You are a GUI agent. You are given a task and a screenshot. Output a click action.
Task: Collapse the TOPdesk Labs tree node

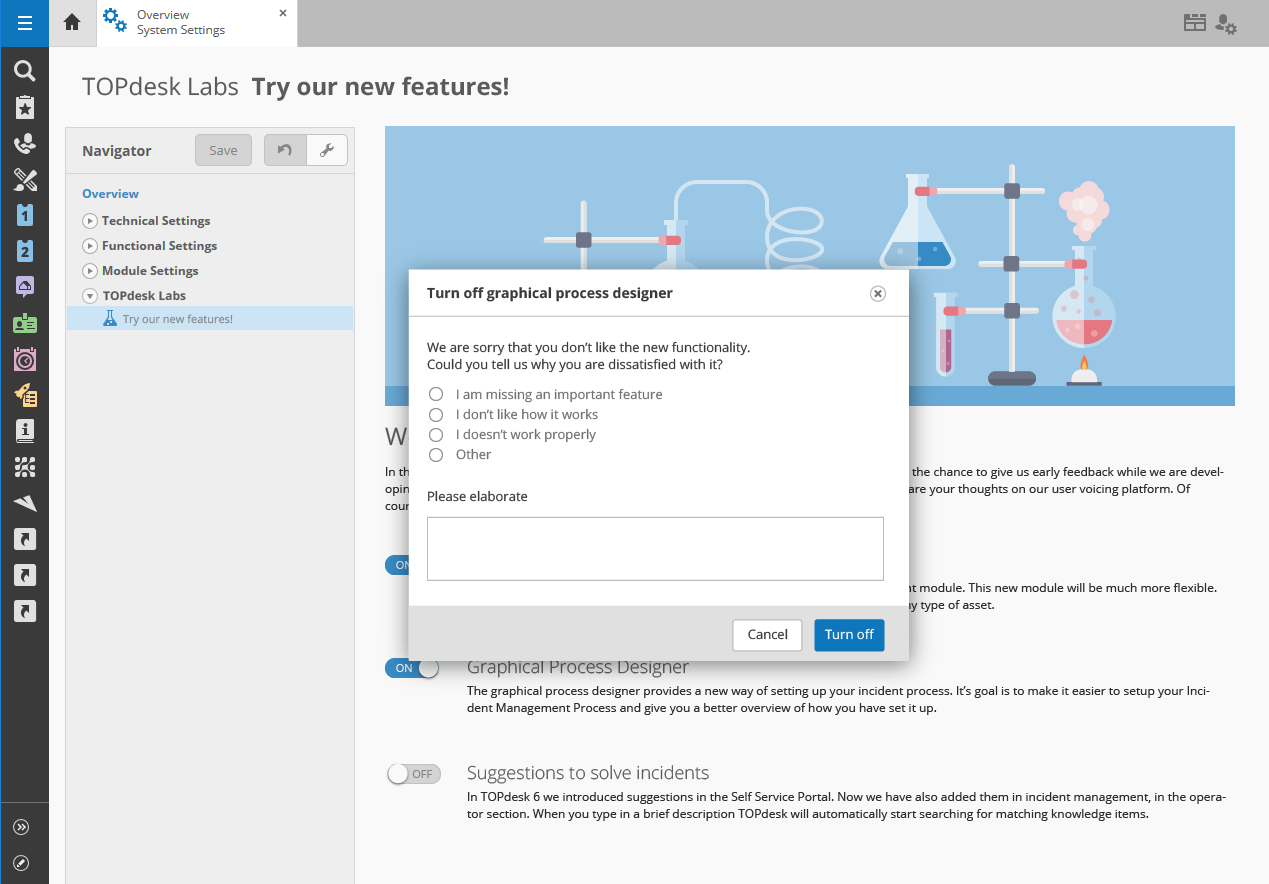[90, 296]
